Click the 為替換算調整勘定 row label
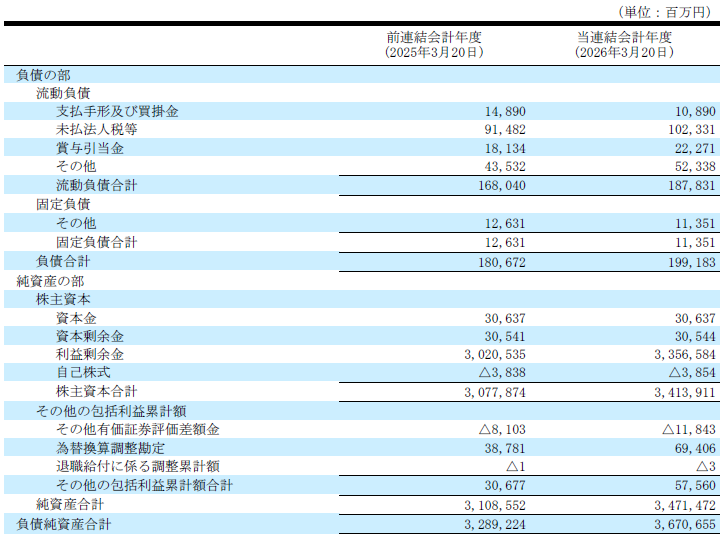The height and width of the screenshot is (536, 726). pos(110,448)
